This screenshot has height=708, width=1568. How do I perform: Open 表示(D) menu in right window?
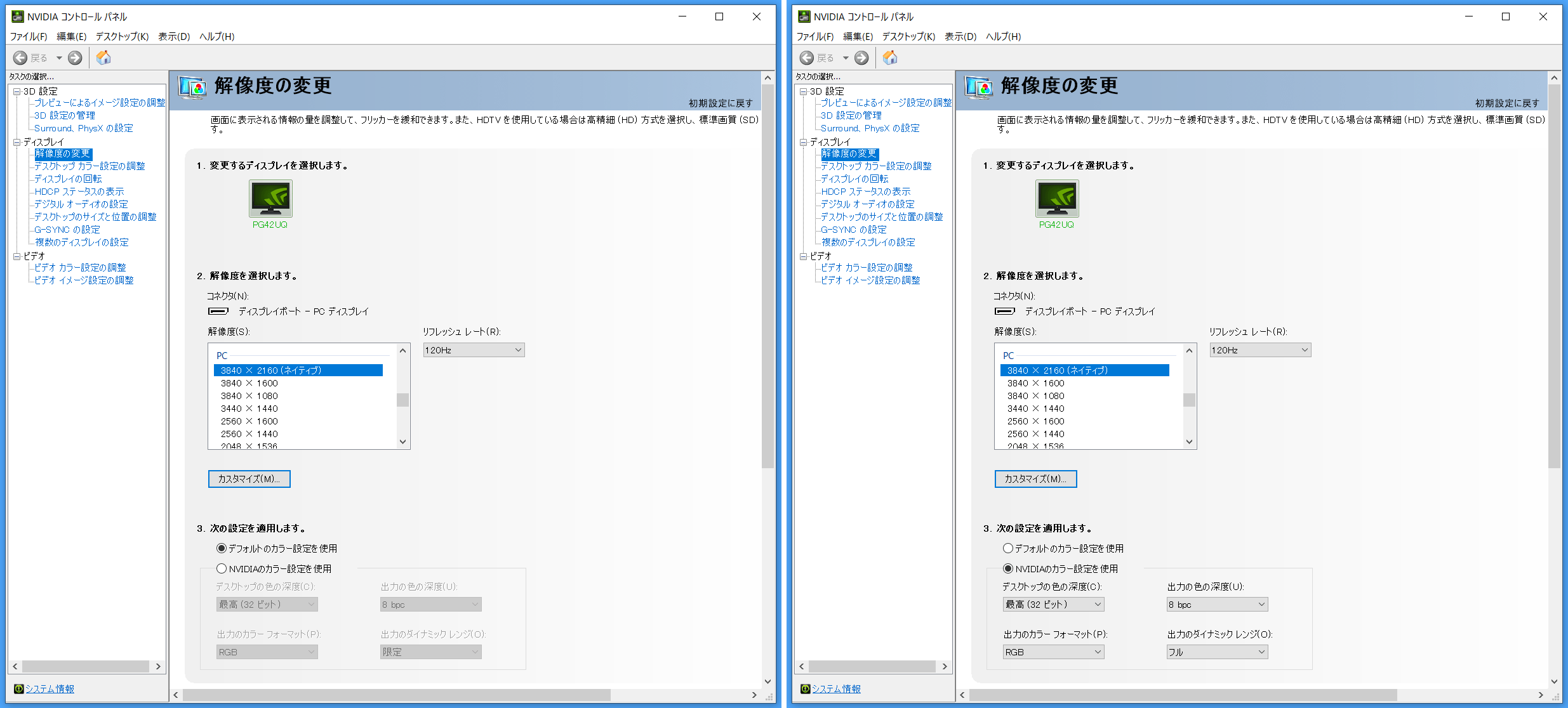960,36
